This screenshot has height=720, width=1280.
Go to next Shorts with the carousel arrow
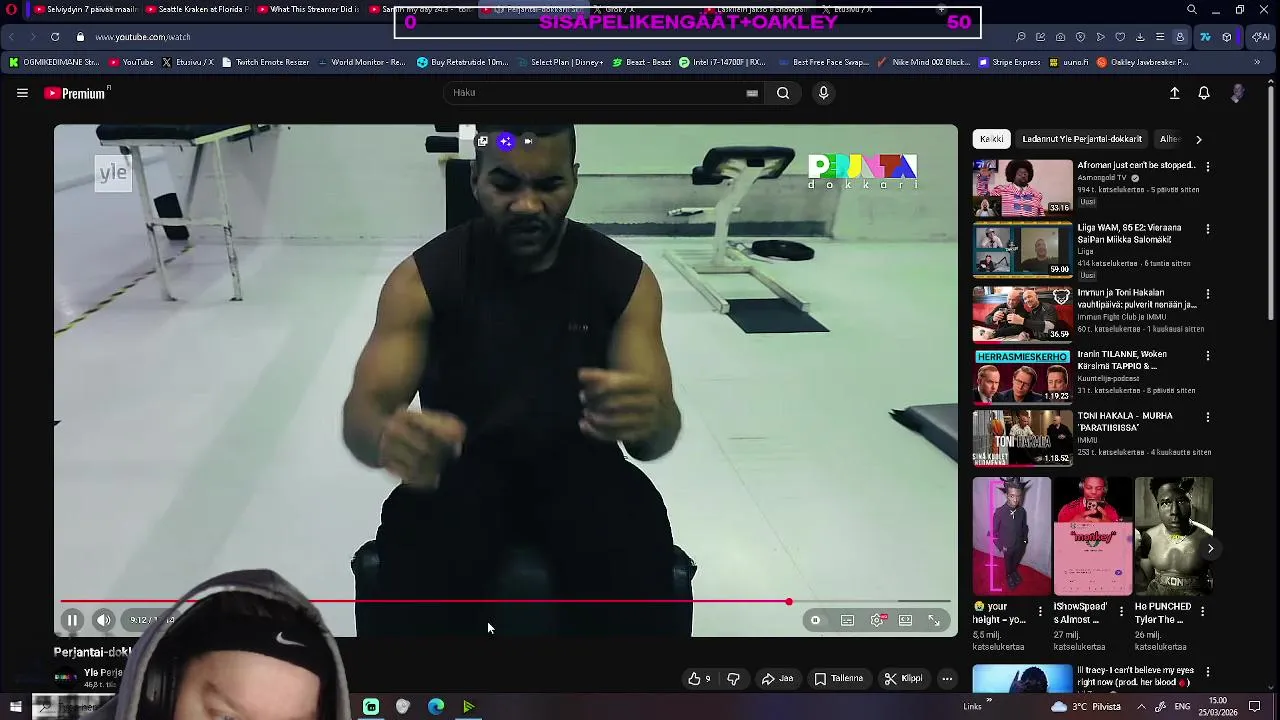click(1210, 548)
